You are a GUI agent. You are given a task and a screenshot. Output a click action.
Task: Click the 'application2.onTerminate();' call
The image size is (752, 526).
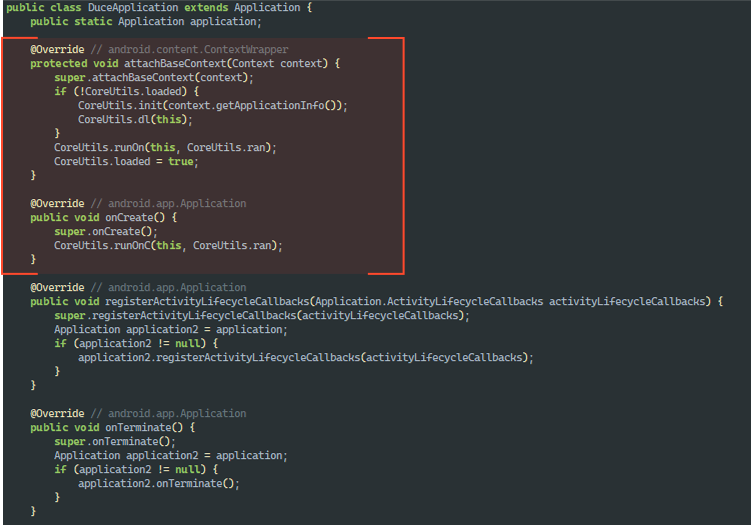pos(159,483)
